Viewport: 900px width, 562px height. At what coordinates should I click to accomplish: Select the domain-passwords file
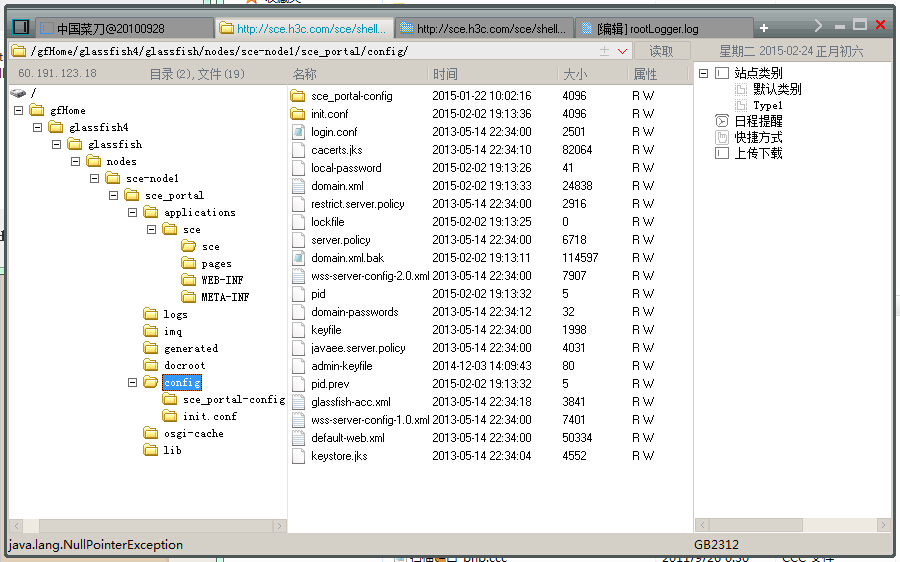(x=355, y=312)
